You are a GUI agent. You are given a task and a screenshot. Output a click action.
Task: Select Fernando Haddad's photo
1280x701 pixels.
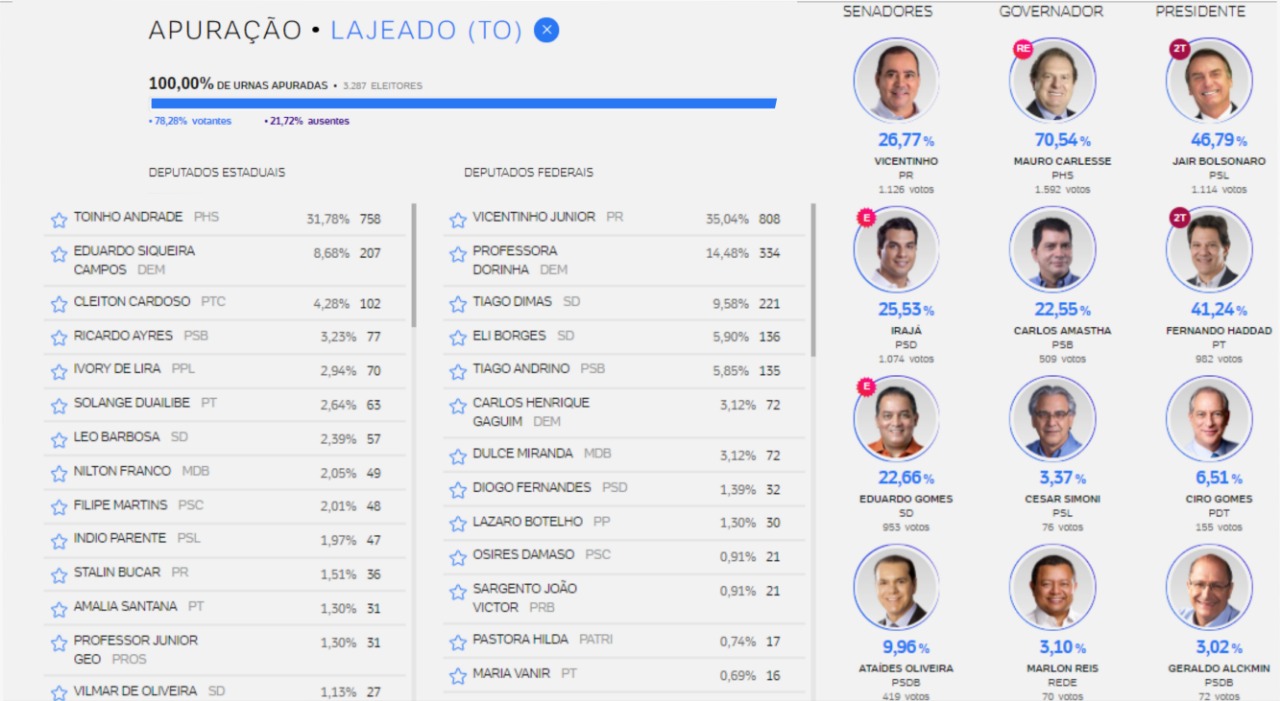1208,250
